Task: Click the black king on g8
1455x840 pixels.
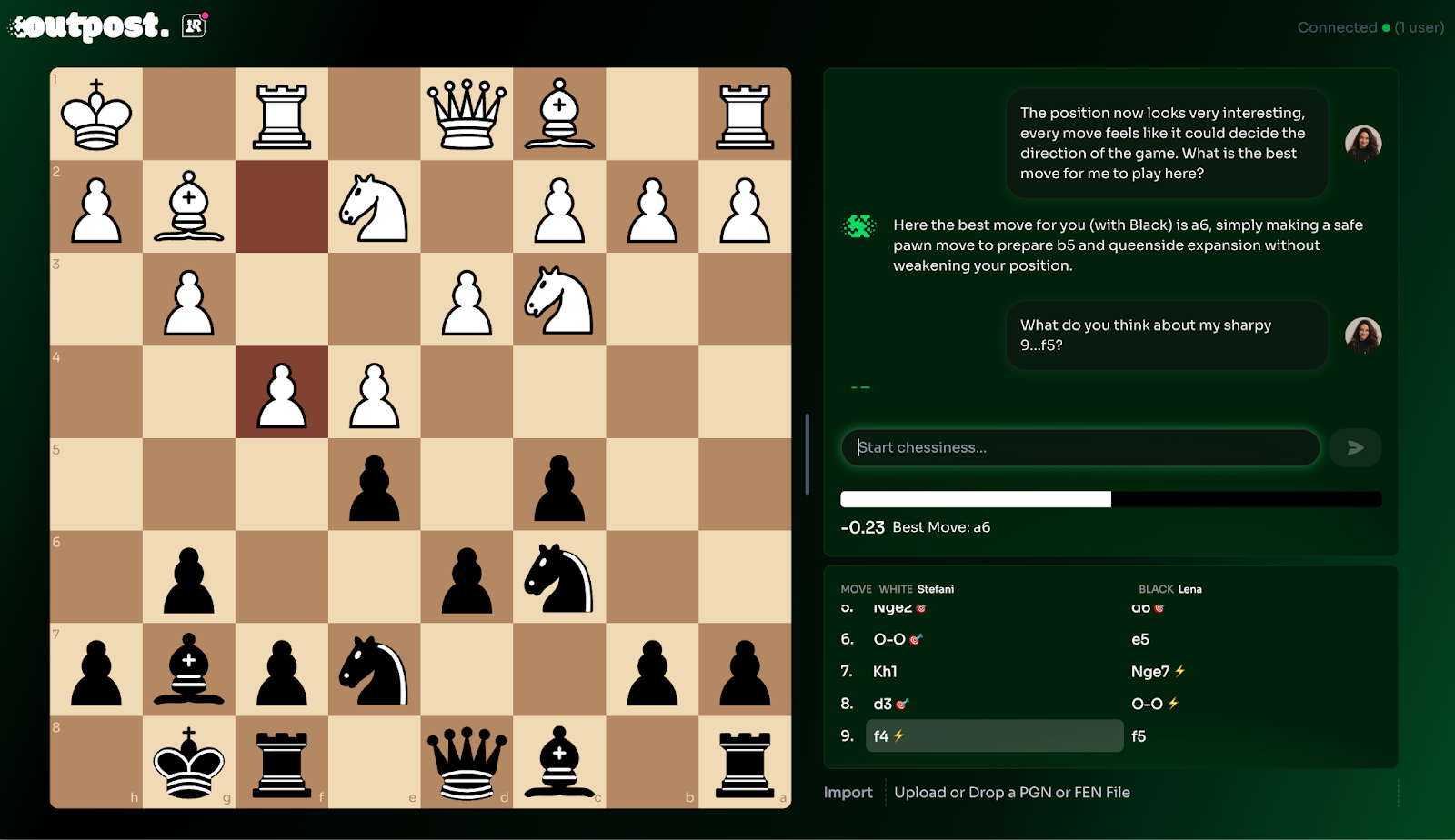Action: pos(189,762)
